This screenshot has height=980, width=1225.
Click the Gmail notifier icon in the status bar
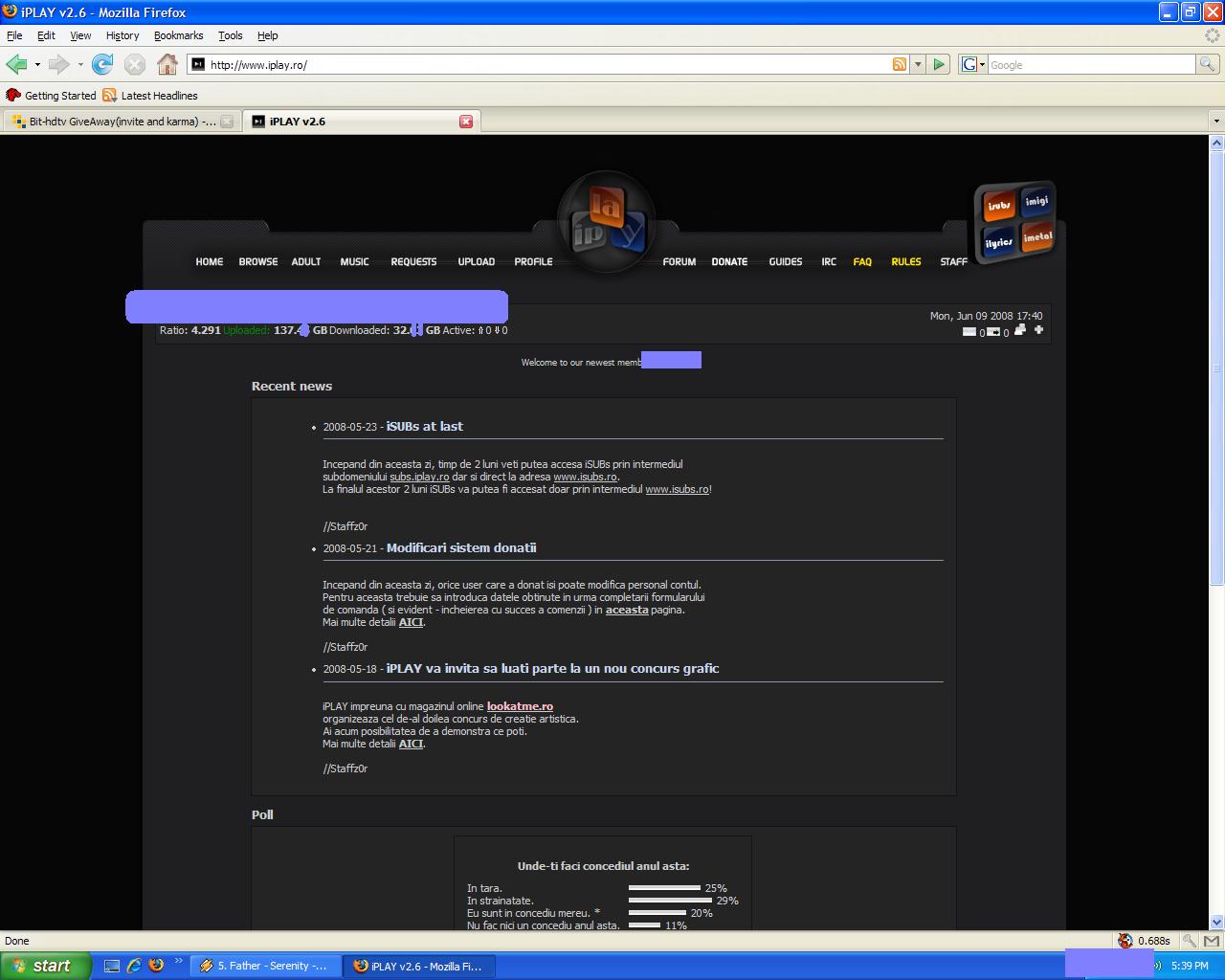[1211, 941]
